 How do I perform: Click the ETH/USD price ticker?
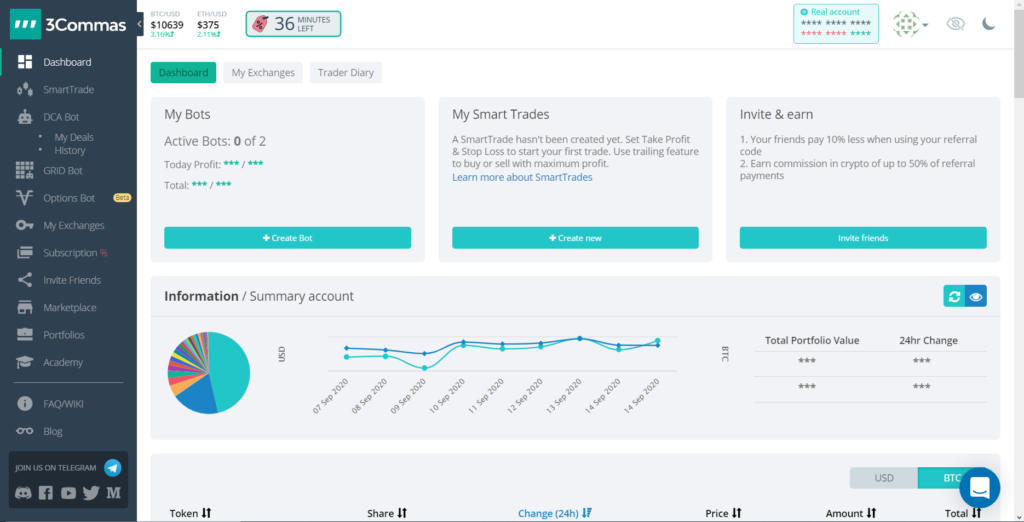(211, 24)
